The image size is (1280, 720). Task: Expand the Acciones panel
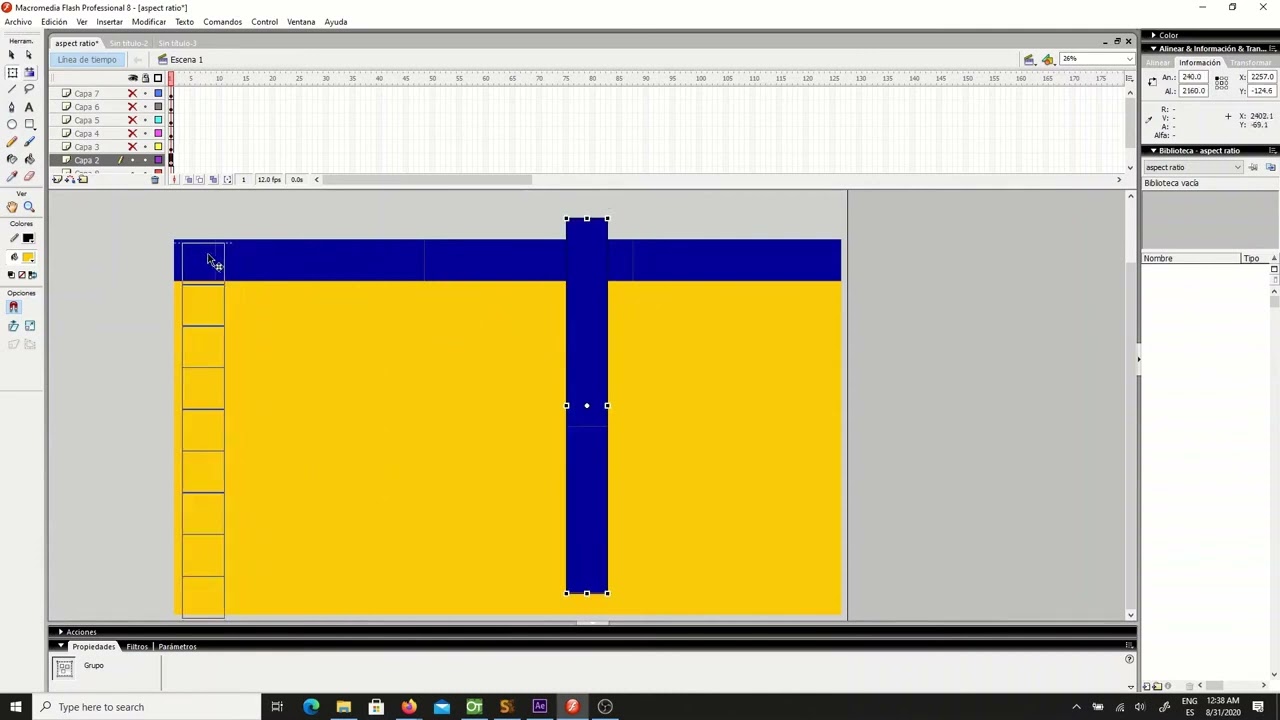click(x=61, y=632)
